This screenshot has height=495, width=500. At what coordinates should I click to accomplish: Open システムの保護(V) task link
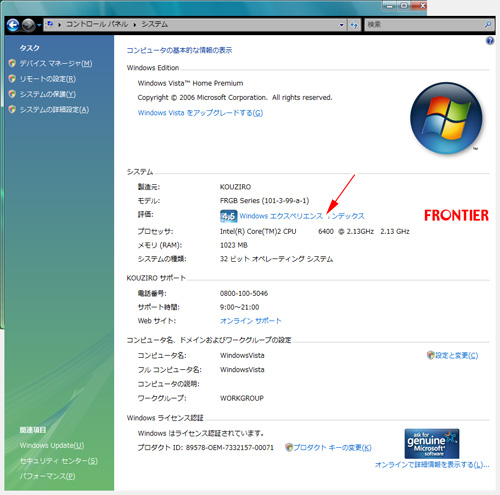point(48,94)
